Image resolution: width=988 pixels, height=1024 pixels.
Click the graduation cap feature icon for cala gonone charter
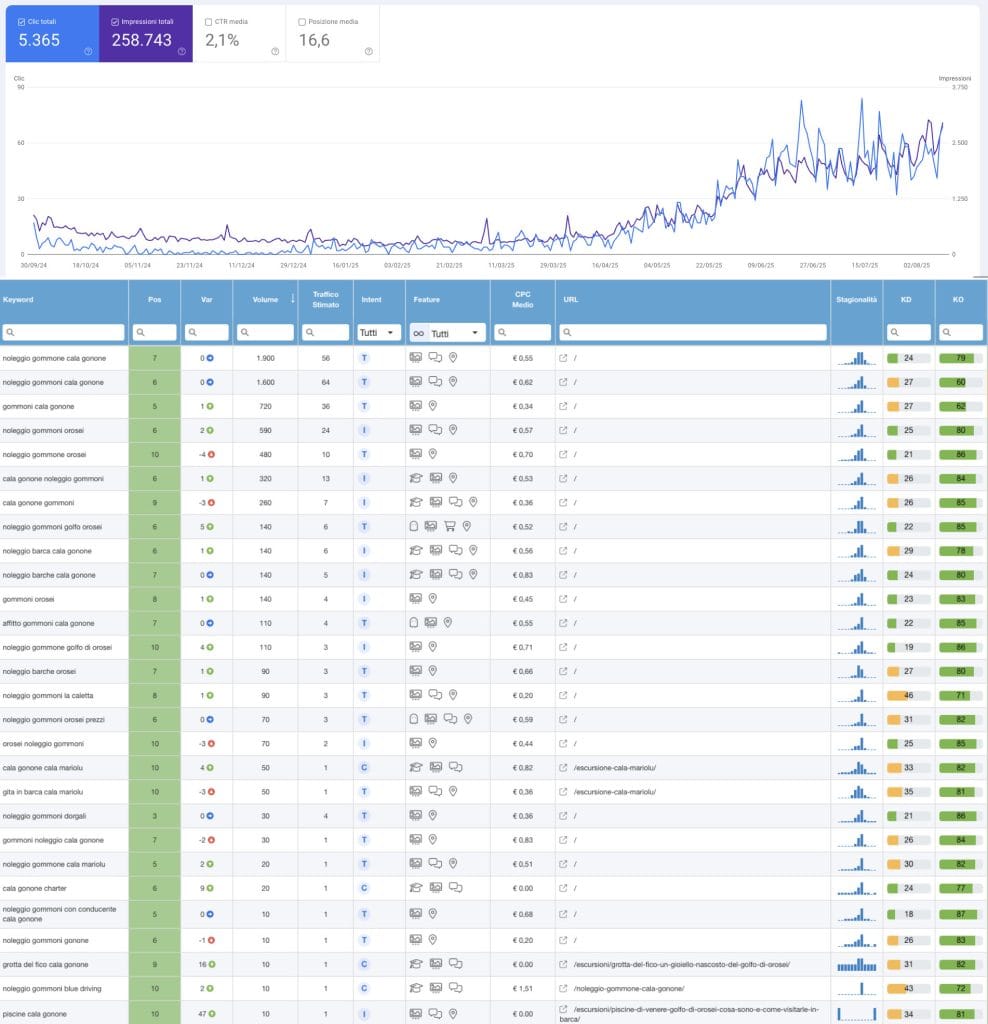pyautogui.click(x=415, y=888)
